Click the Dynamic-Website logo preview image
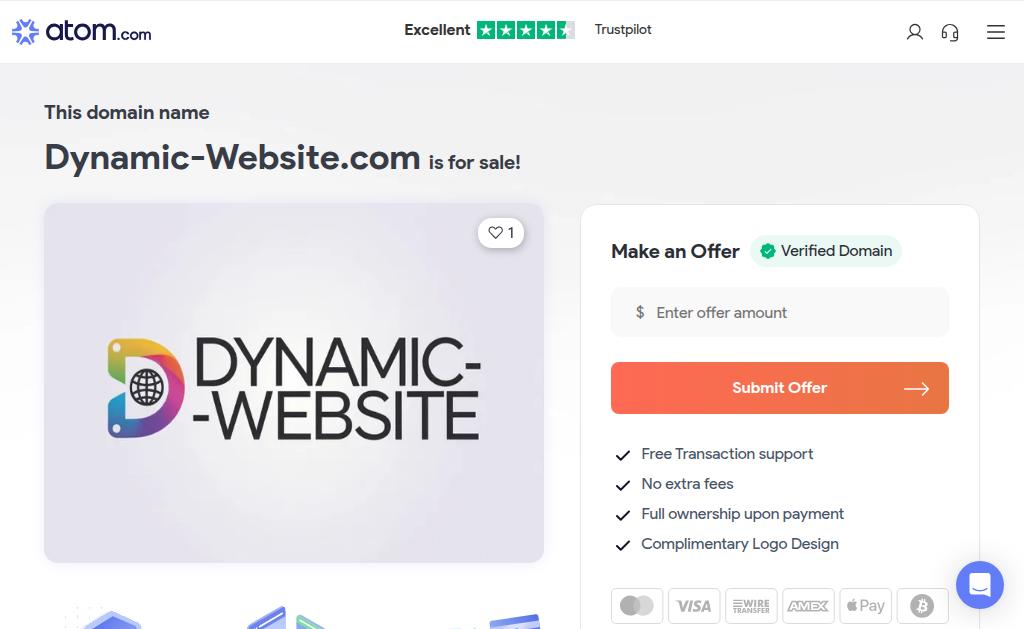1024x629 pixels. click(294, 383)
